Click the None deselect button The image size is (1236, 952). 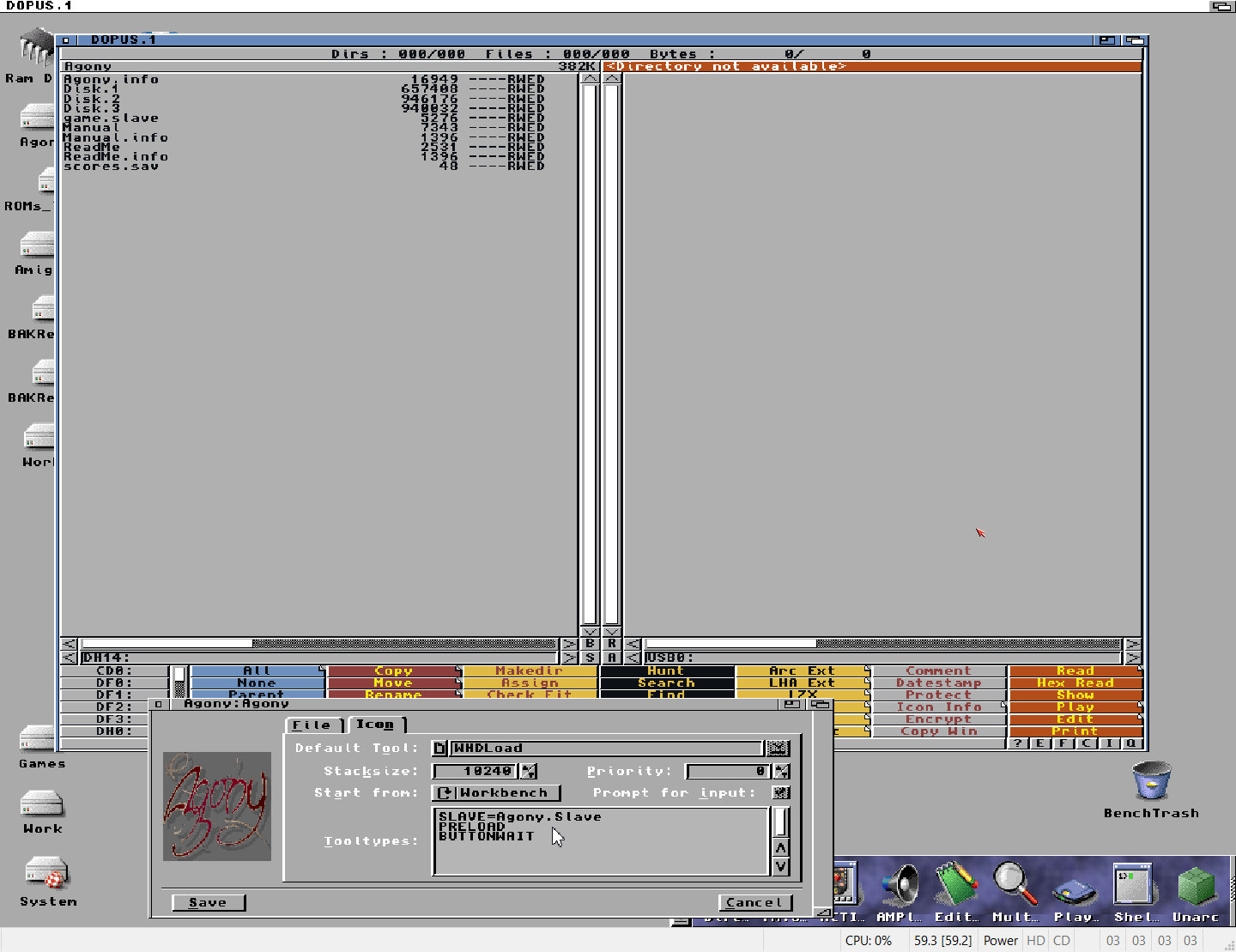tap(257, 682)
